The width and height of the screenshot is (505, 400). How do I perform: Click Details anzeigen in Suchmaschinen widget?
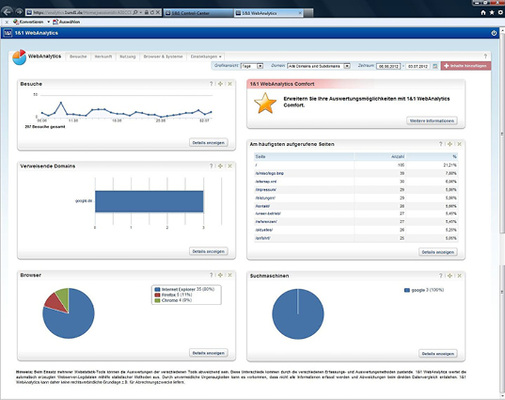pyautogui.click(x=438, y=353)
